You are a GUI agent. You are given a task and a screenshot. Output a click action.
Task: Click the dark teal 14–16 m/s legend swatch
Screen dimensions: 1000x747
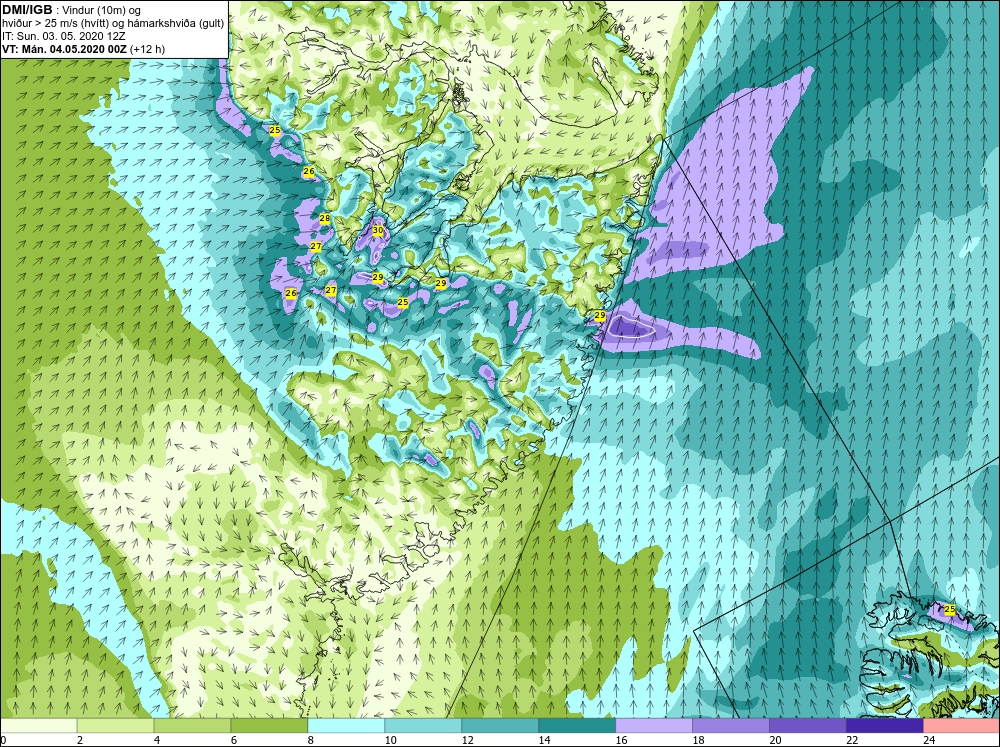pyautogui.click(x=577, y=726)
